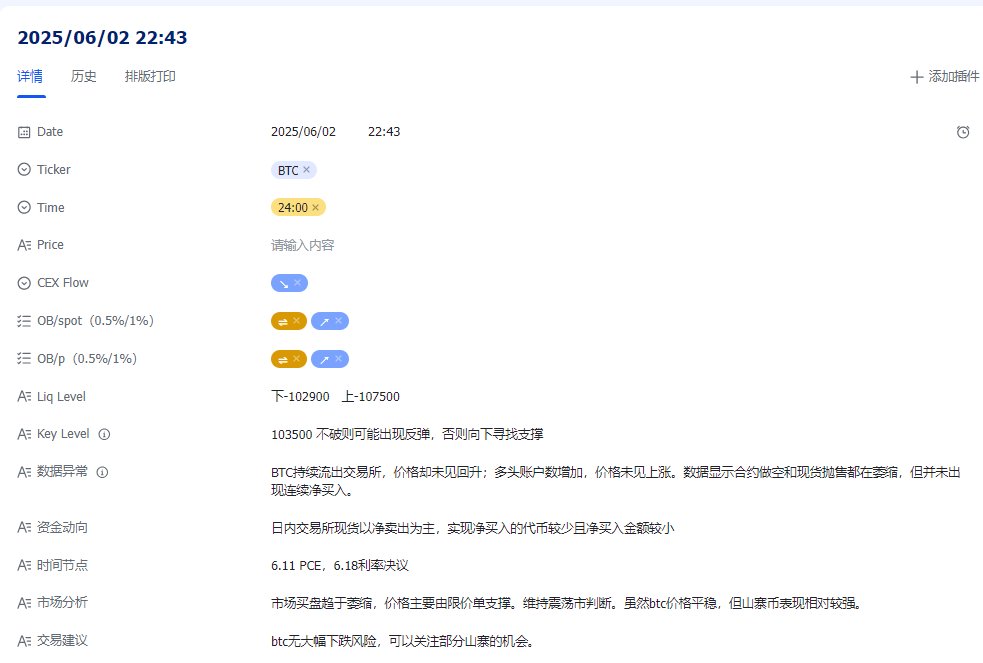This screenshot has height=663, width=983.
Task: Edit the 数据异常 text about BTC持续流出交易所
Action: [x=616, y=481]
